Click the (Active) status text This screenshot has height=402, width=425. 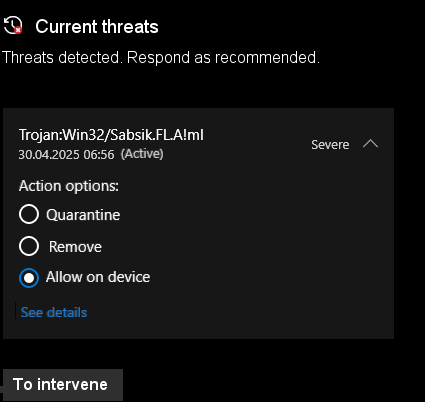tap(142, 154)
